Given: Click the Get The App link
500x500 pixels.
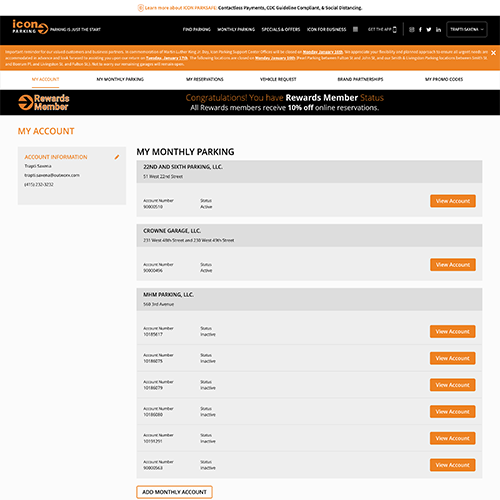Looking at the screenshot, I should [379, 29].
